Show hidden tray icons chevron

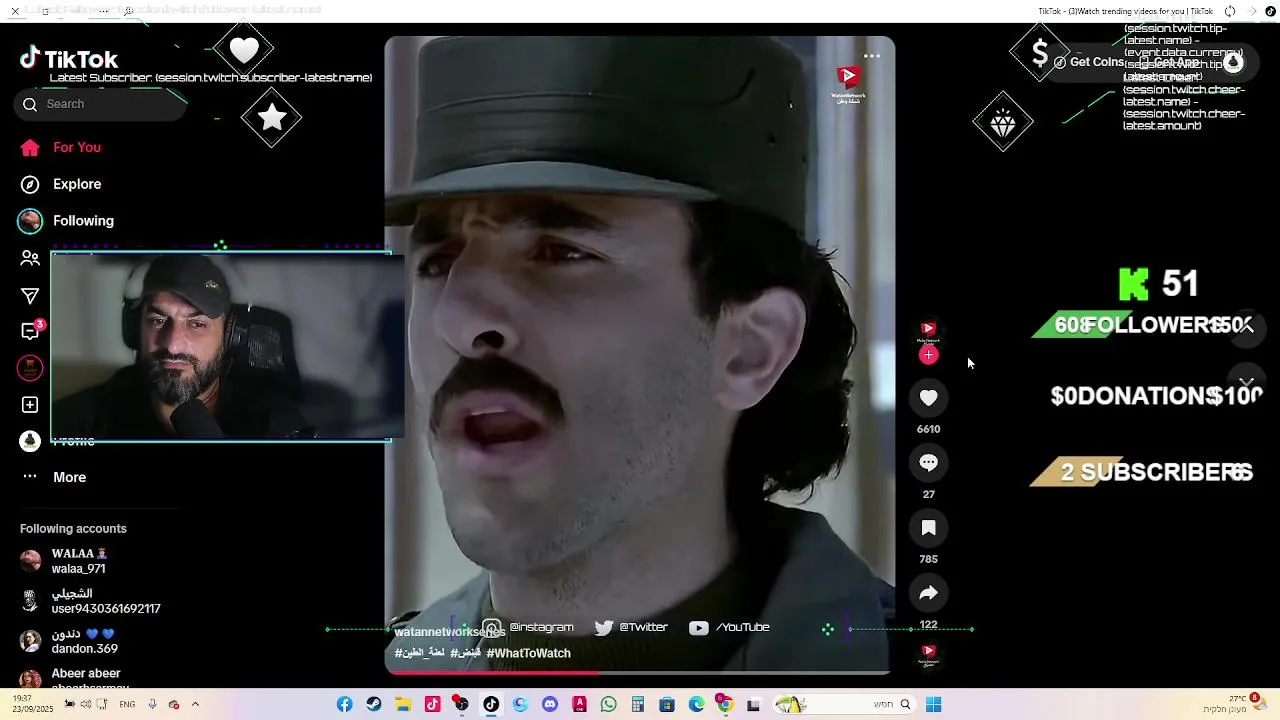[x=195, y=705]
